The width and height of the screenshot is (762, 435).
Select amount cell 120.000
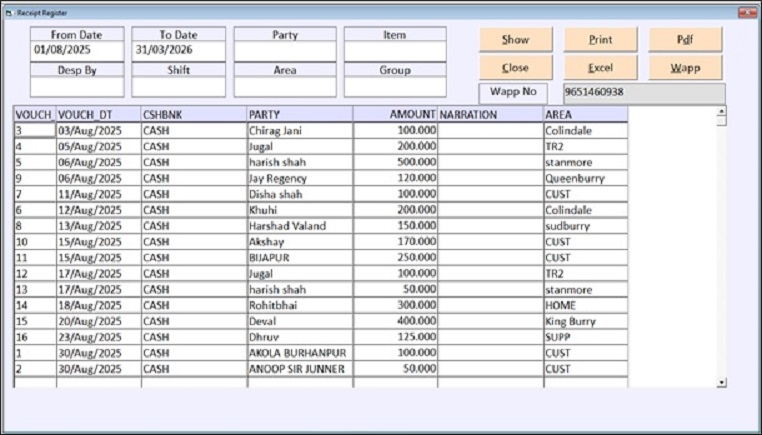coord(395,178)
